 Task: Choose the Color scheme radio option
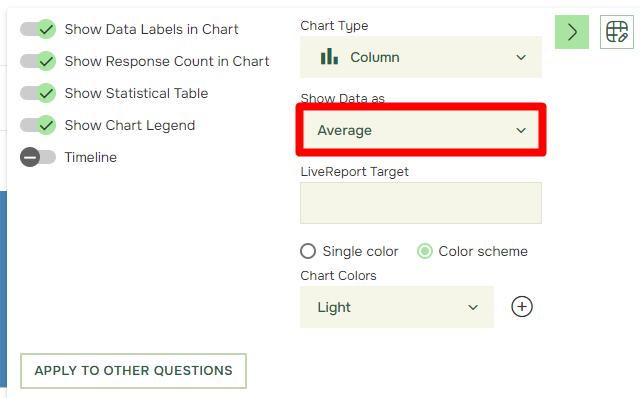424,251
